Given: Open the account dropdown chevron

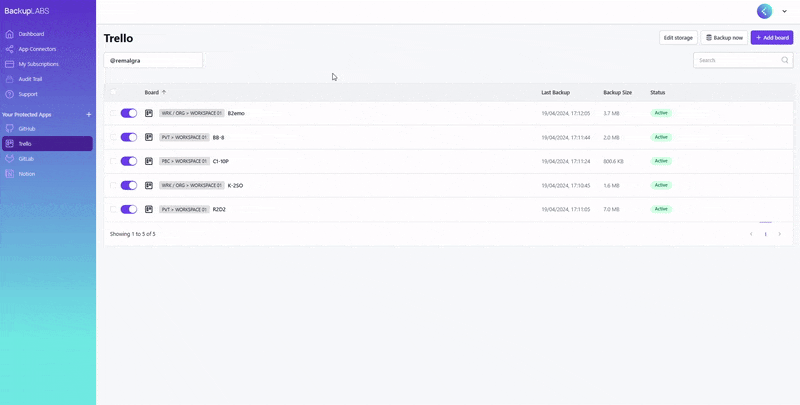Looking at the screenshot, I should [785, 11].
